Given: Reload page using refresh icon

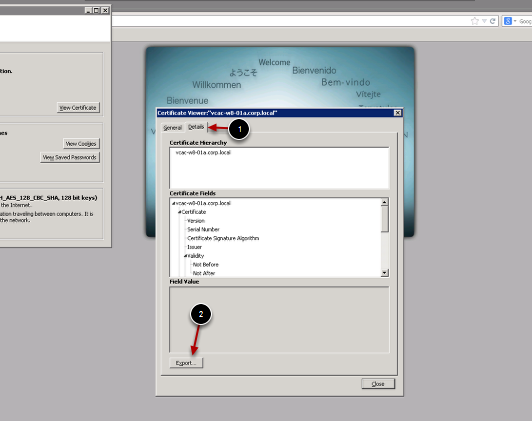Looking at the screenshot, I should coord(493,21).
